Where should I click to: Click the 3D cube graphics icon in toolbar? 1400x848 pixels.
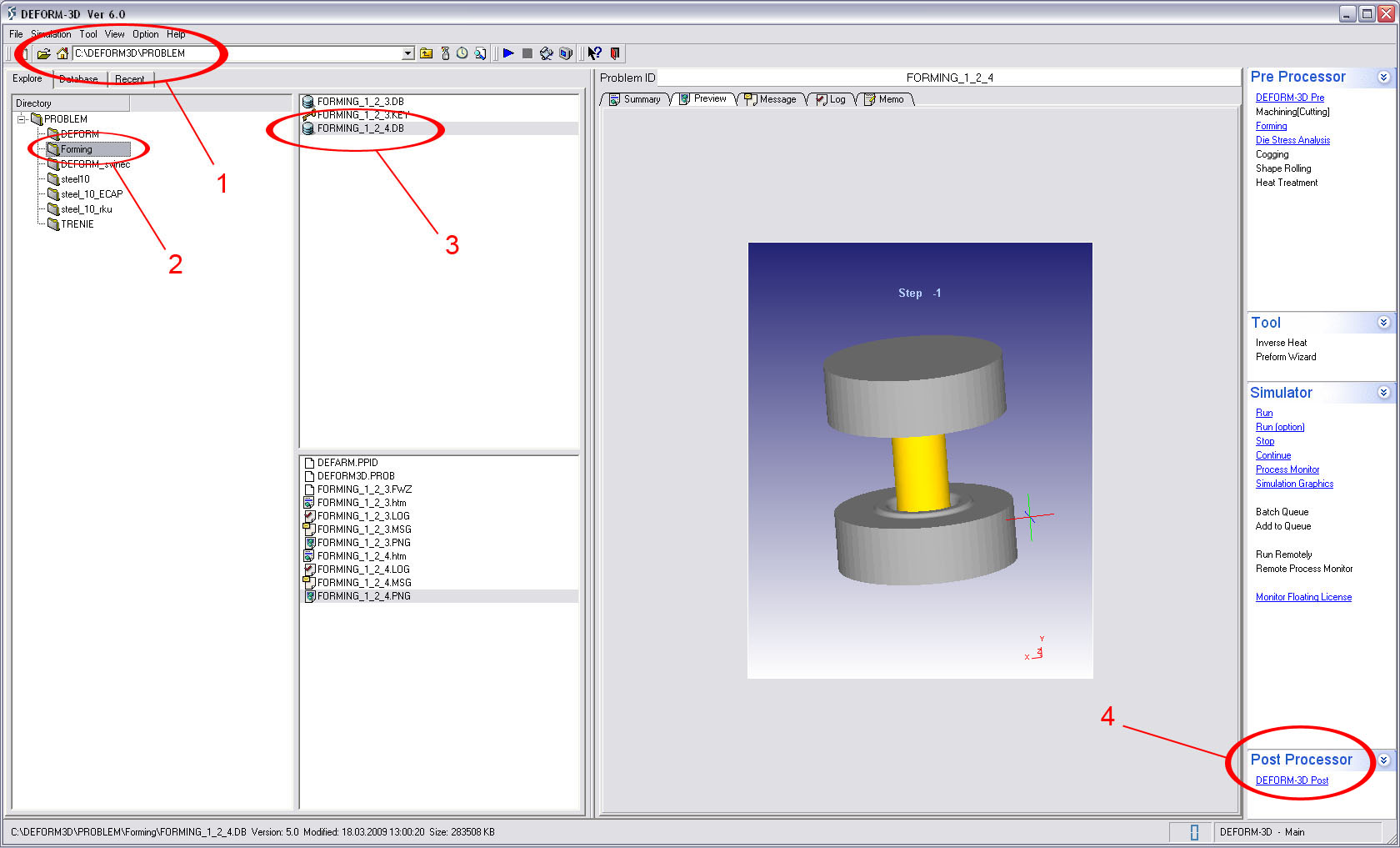(x=566, y=53)
